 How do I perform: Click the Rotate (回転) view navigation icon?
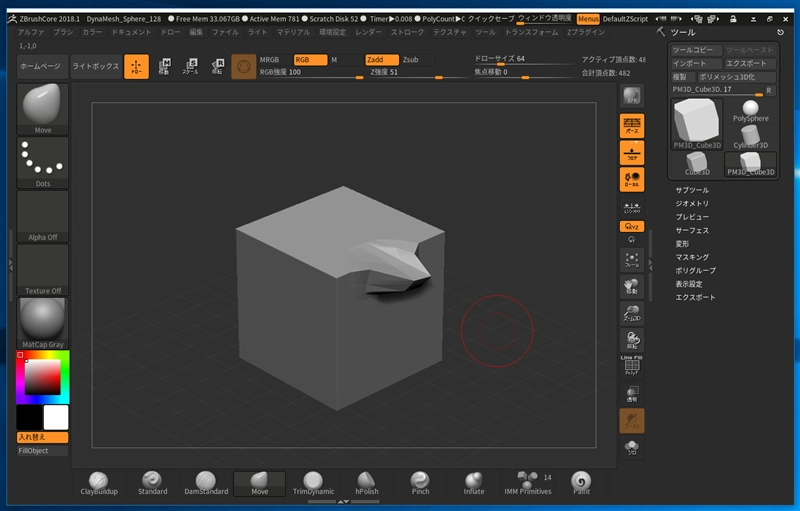pyautogui.click(x=632, y=340)
